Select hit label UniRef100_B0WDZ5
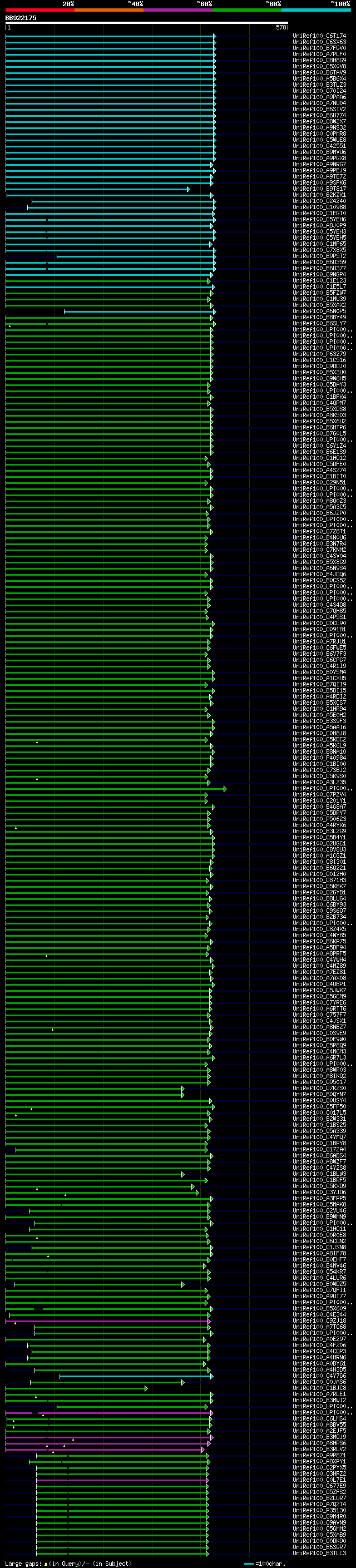Viewport: 356px width, 1568px height. coord(319,1284)
